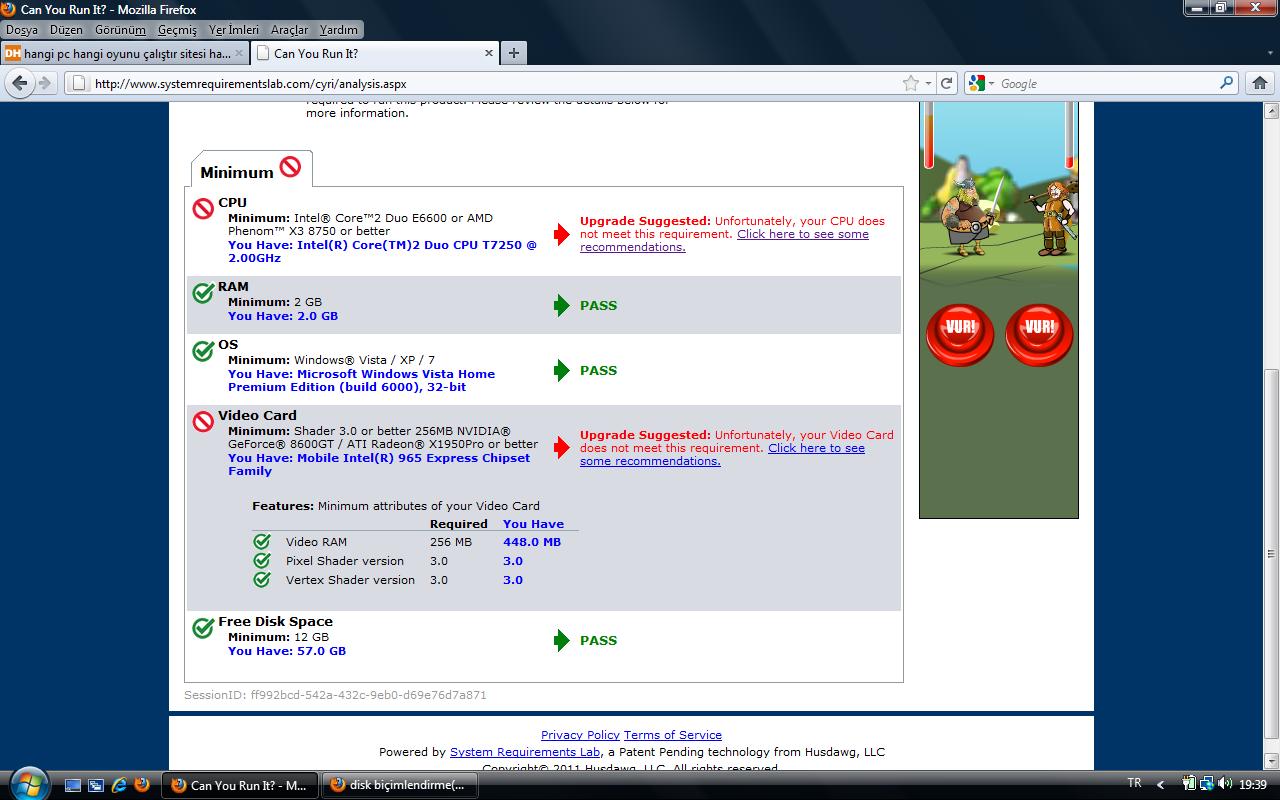Go forward with the browser forward arrow
Screen dimensions: 1280x800
(44, 84)
